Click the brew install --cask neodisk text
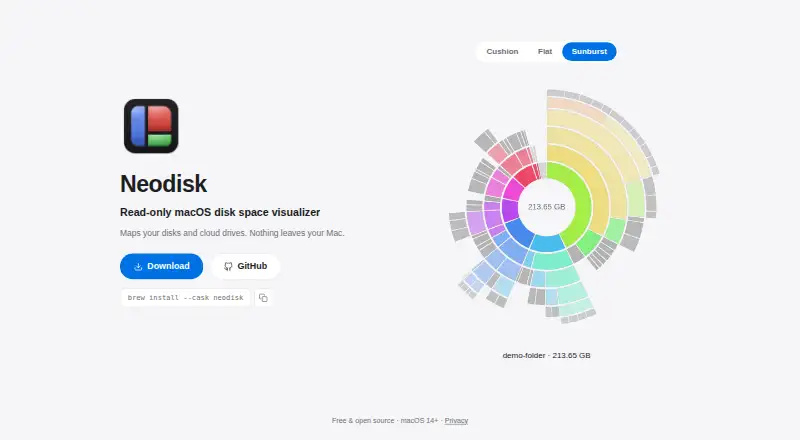Screen dimensions: 800x440 185,298
